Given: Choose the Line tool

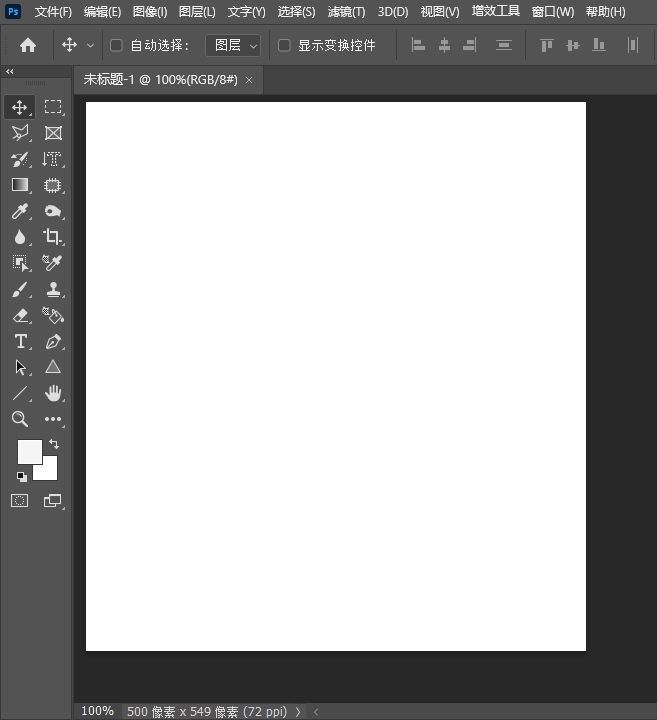Looking at the screenshot, I should click(x=20, y=394).
